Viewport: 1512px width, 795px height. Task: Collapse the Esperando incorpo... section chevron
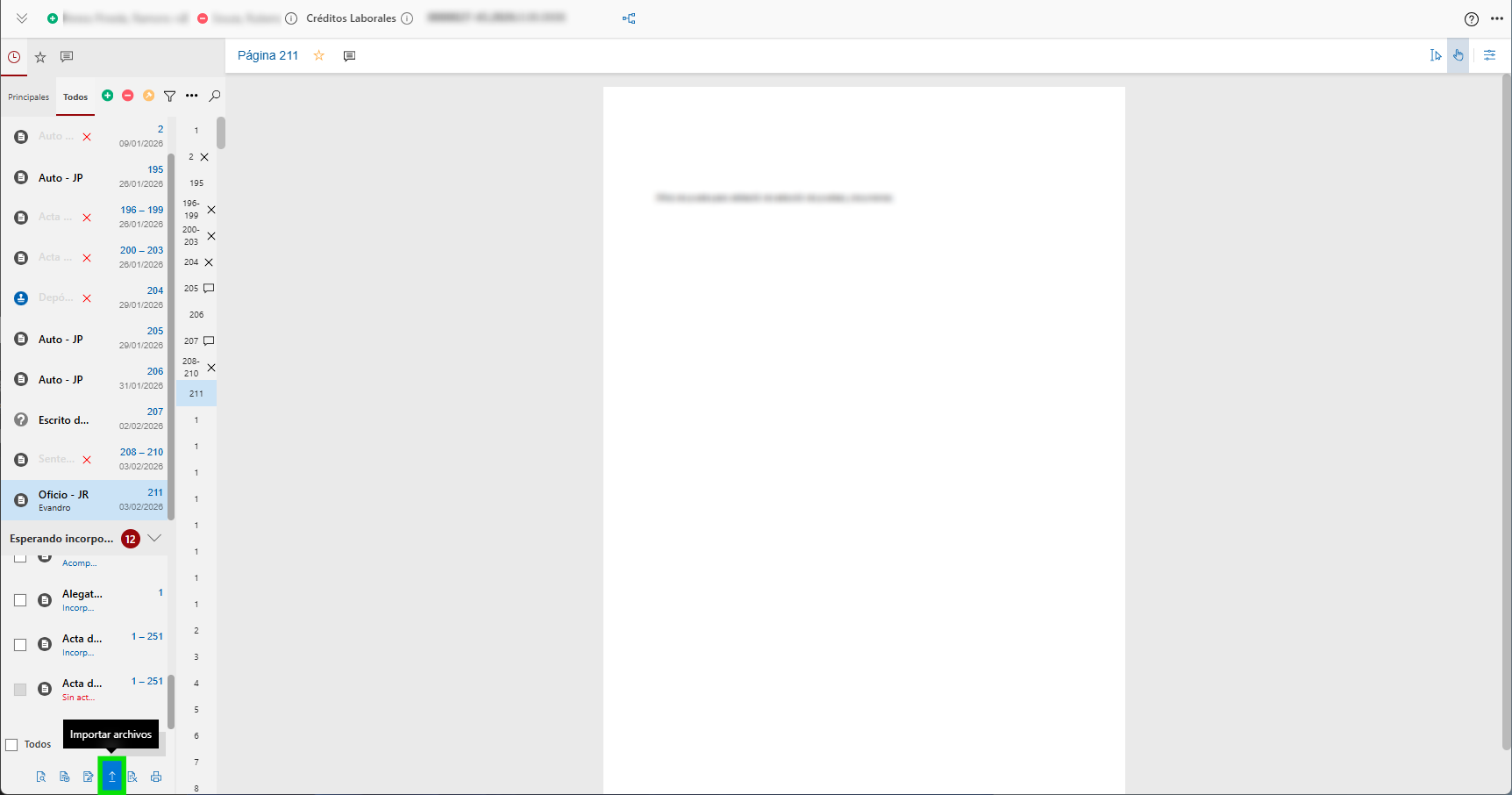pos(154,538)
